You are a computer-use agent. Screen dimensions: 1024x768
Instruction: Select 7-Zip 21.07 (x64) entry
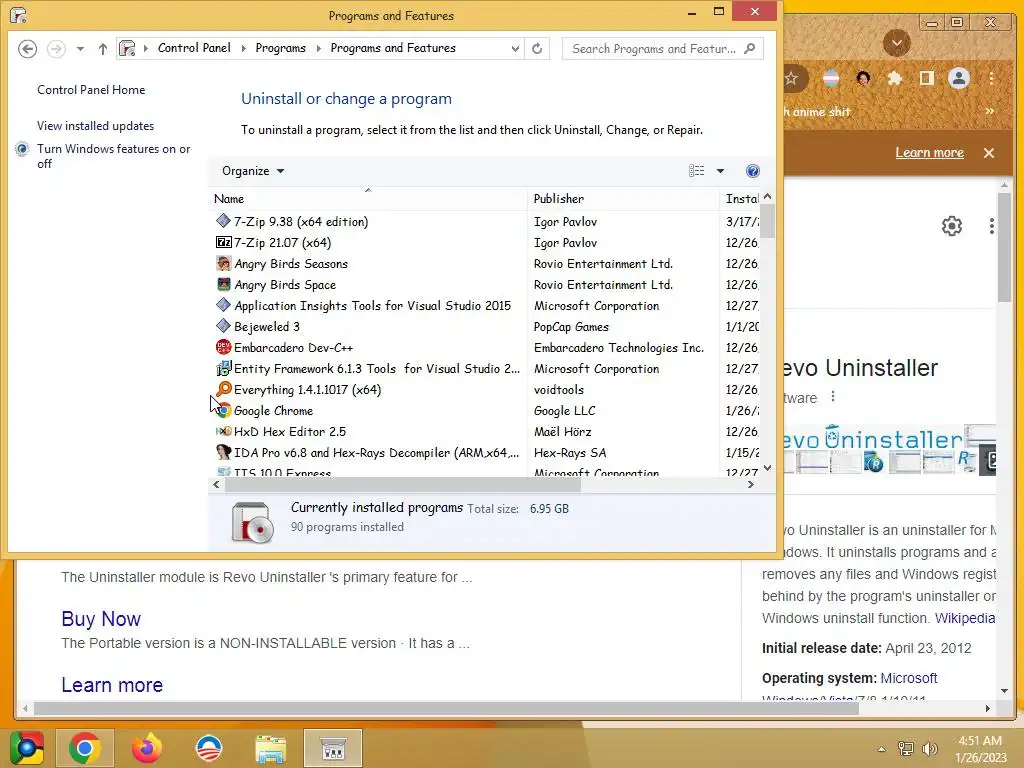282,243
